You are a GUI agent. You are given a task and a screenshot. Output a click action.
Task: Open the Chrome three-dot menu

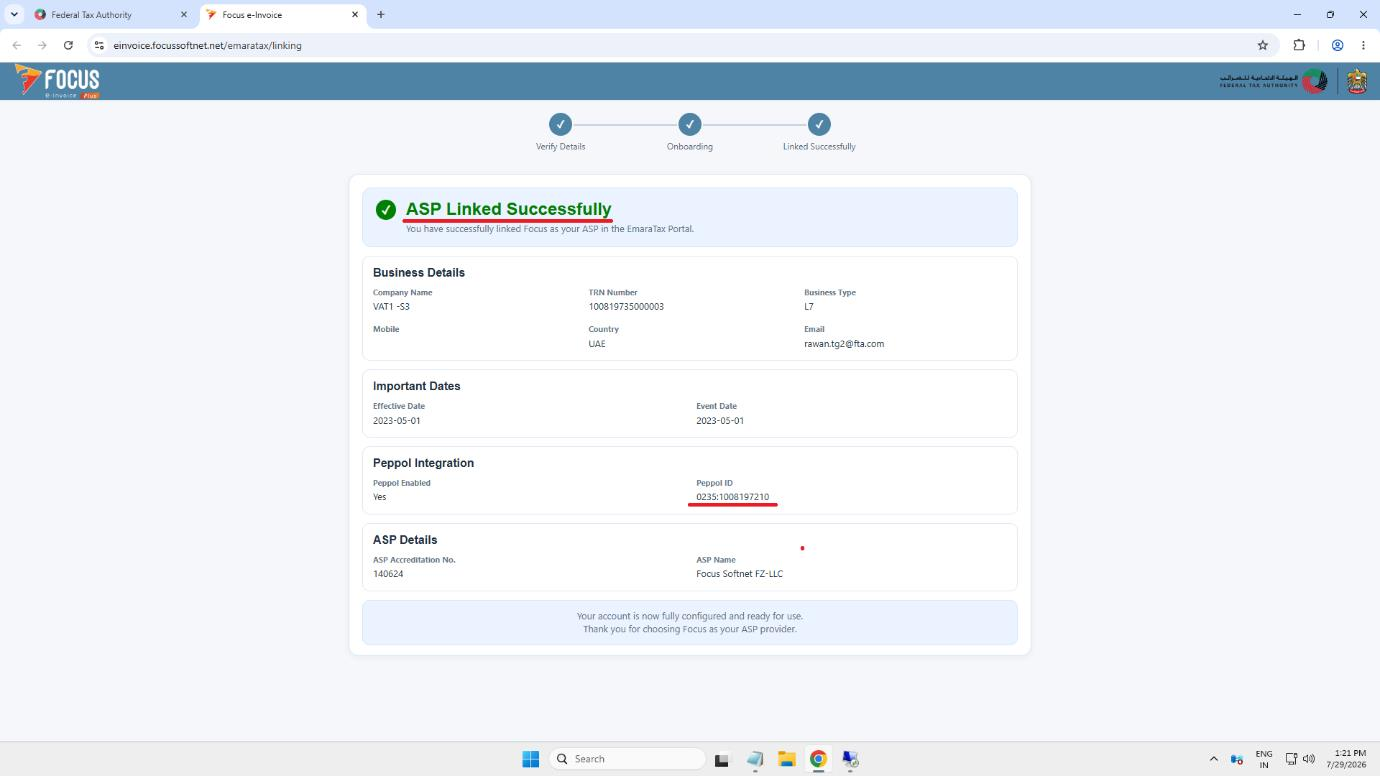1363,45
